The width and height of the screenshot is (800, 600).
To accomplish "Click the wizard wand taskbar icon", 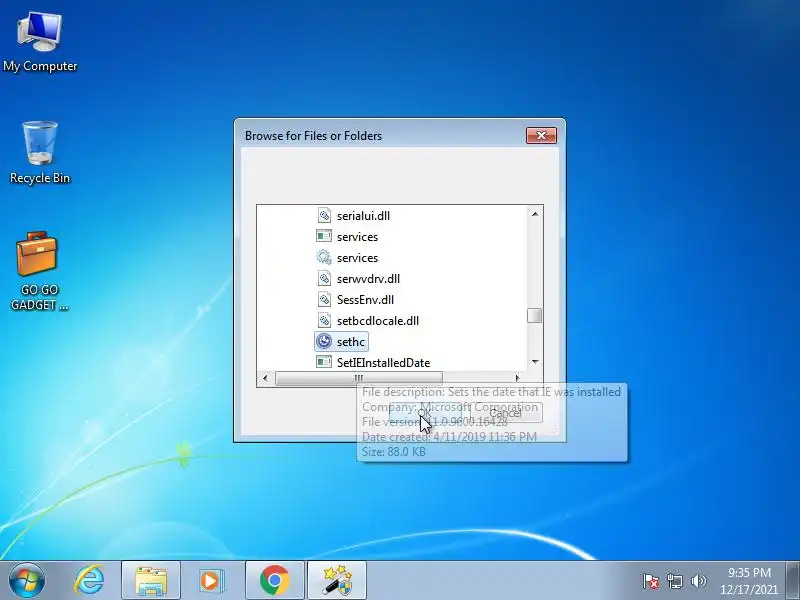I will (x=337, y=581).
